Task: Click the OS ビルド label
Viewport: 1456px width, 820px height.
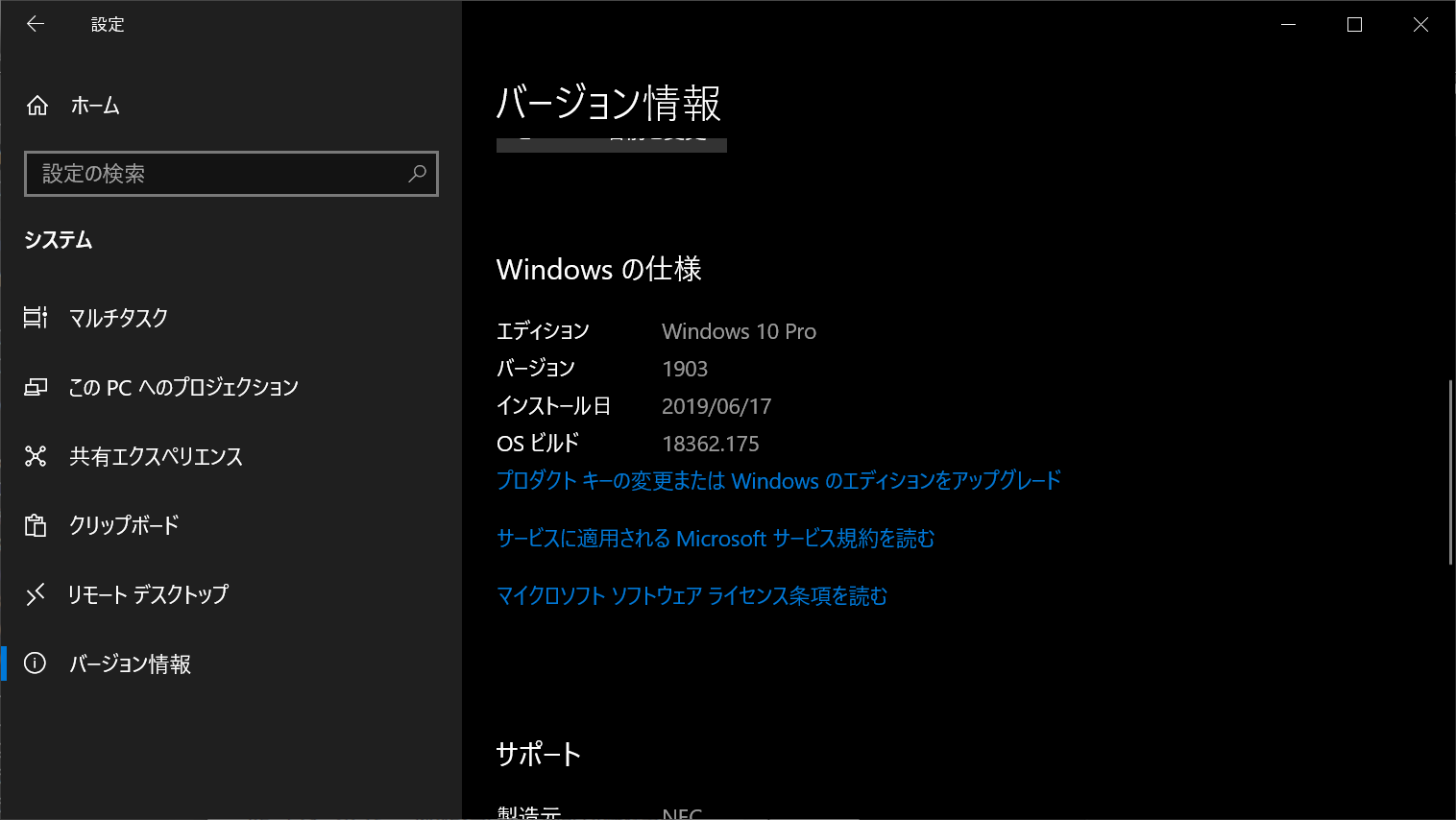Action: pos(538,444)
